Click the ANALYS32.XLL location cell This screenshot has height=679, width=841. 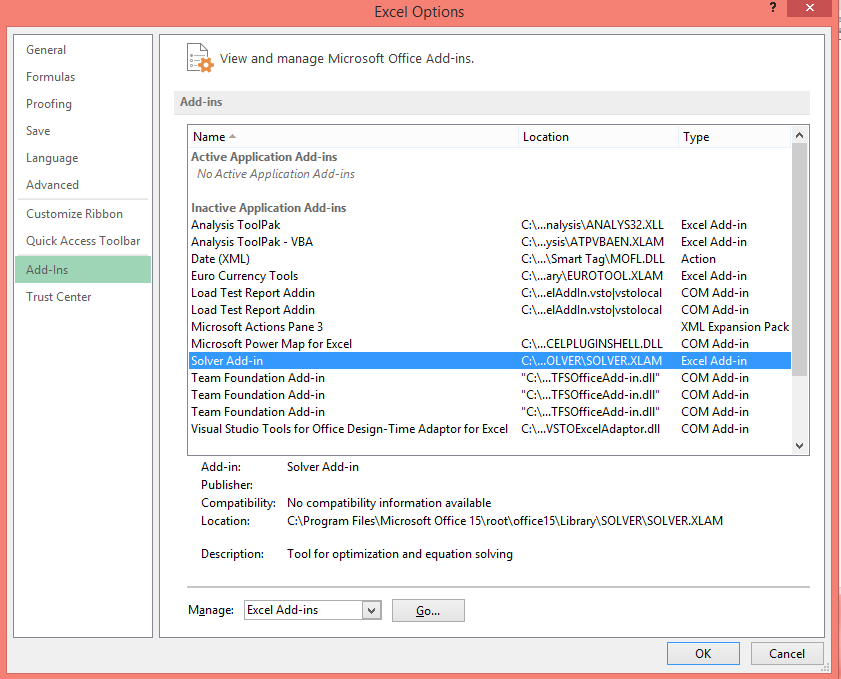coord(592,225)
